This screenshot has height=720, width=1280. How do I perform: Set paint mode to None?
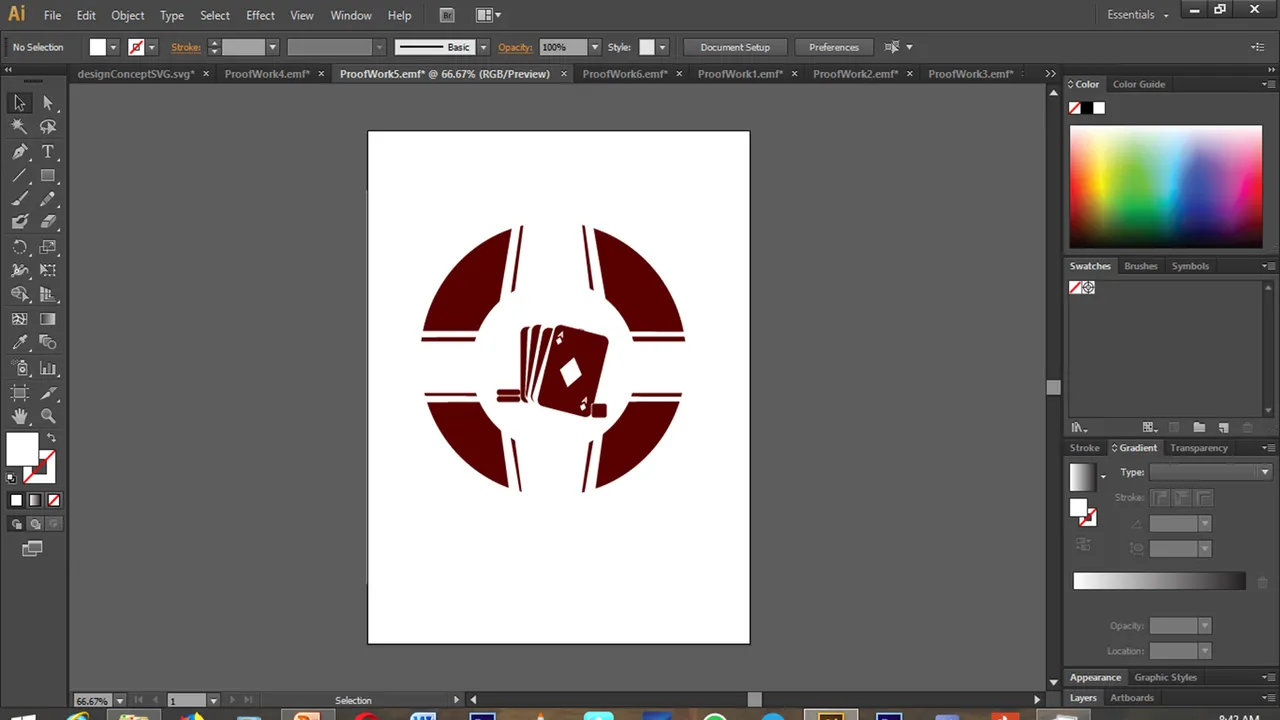[54, 500]
